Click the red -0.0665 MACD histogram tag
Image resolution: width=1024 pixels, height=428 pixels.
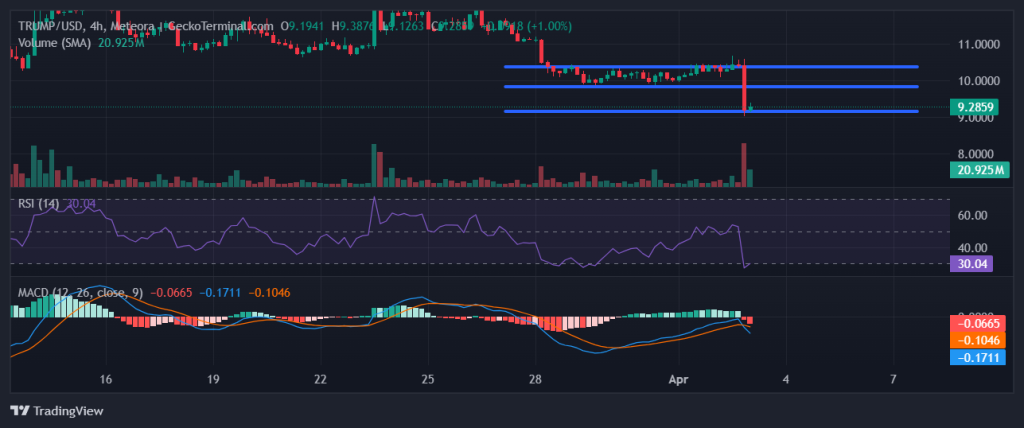(x=978, y=323)
